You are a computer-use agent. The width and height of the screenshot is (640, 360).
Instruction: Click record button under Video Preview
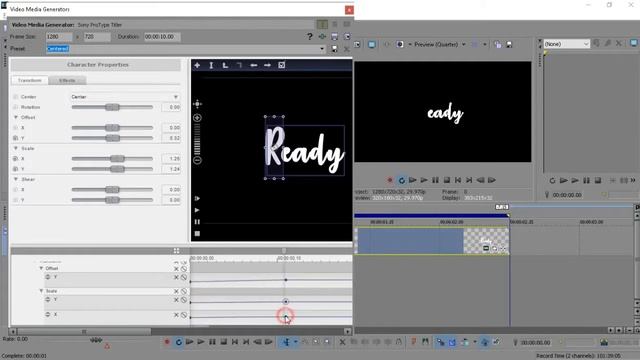coord(390,180)
